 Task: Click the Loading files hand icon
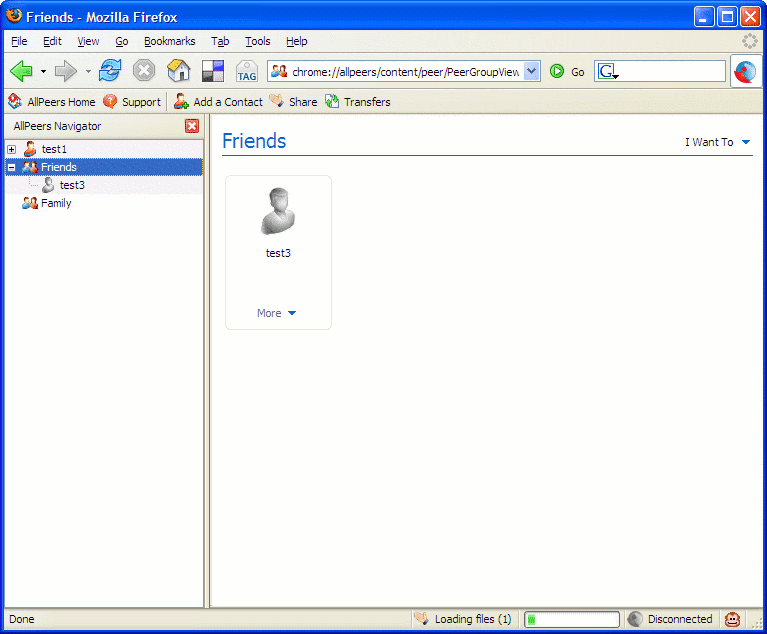422,618
